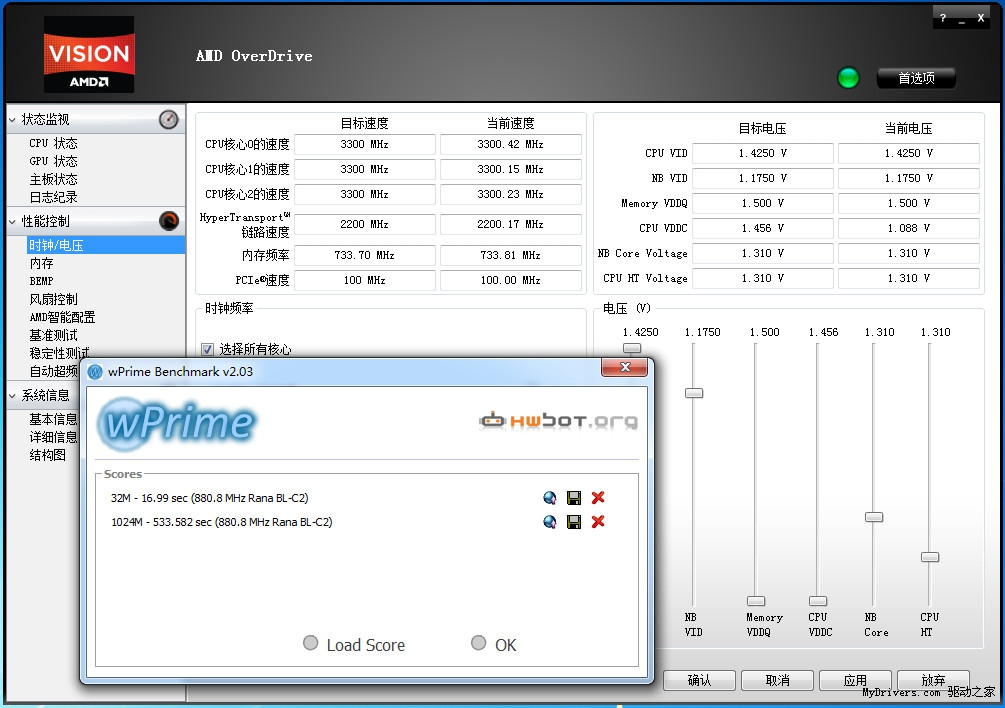Save the 32M score with floppy icon
This screenshot has width=1005, height=708.
click(574, 498)
